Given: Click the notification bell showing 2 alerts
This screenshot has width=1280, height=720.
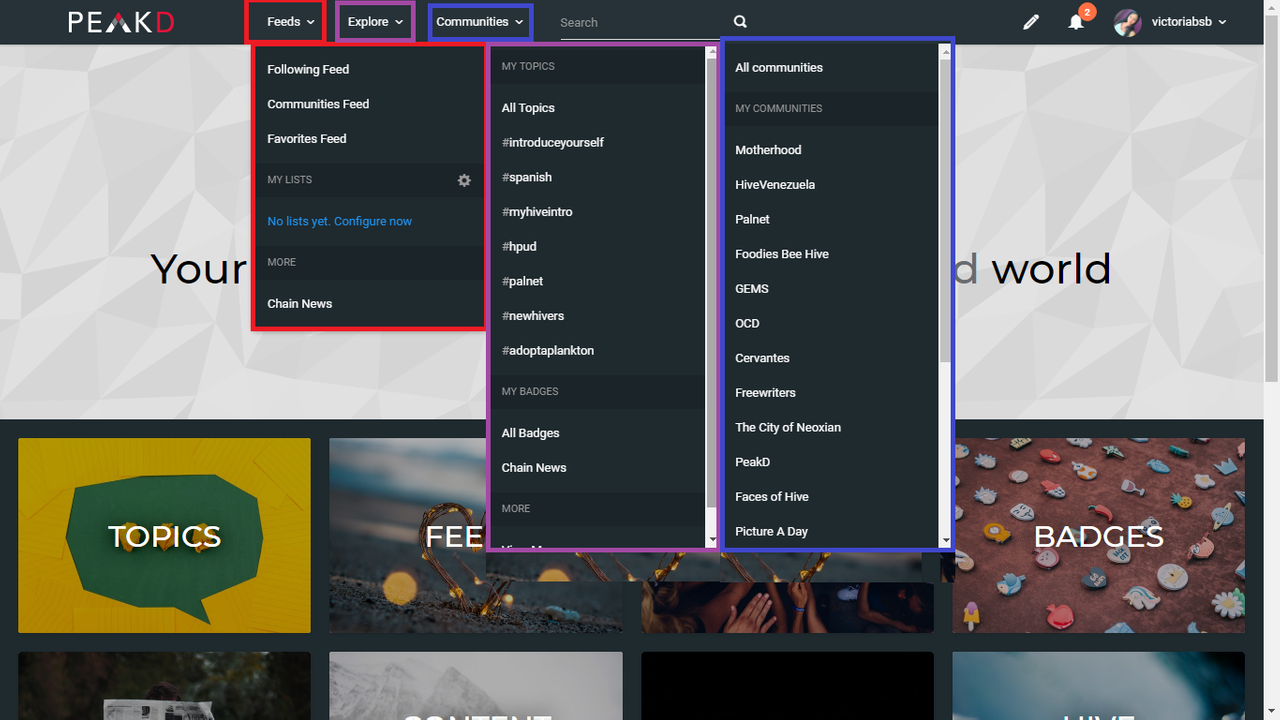Looking at the screenshot, I should 1076,21.
